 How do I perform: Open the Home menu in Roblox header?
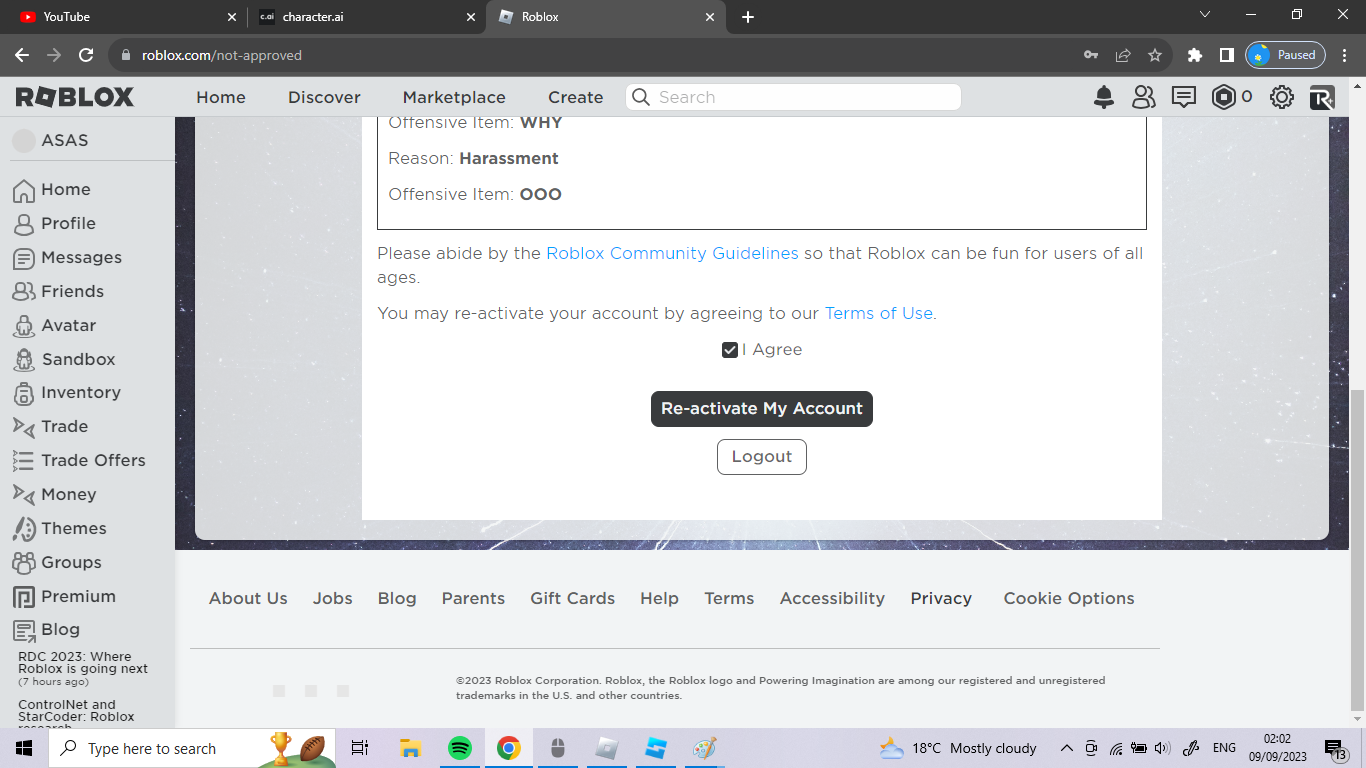point(221,97)
